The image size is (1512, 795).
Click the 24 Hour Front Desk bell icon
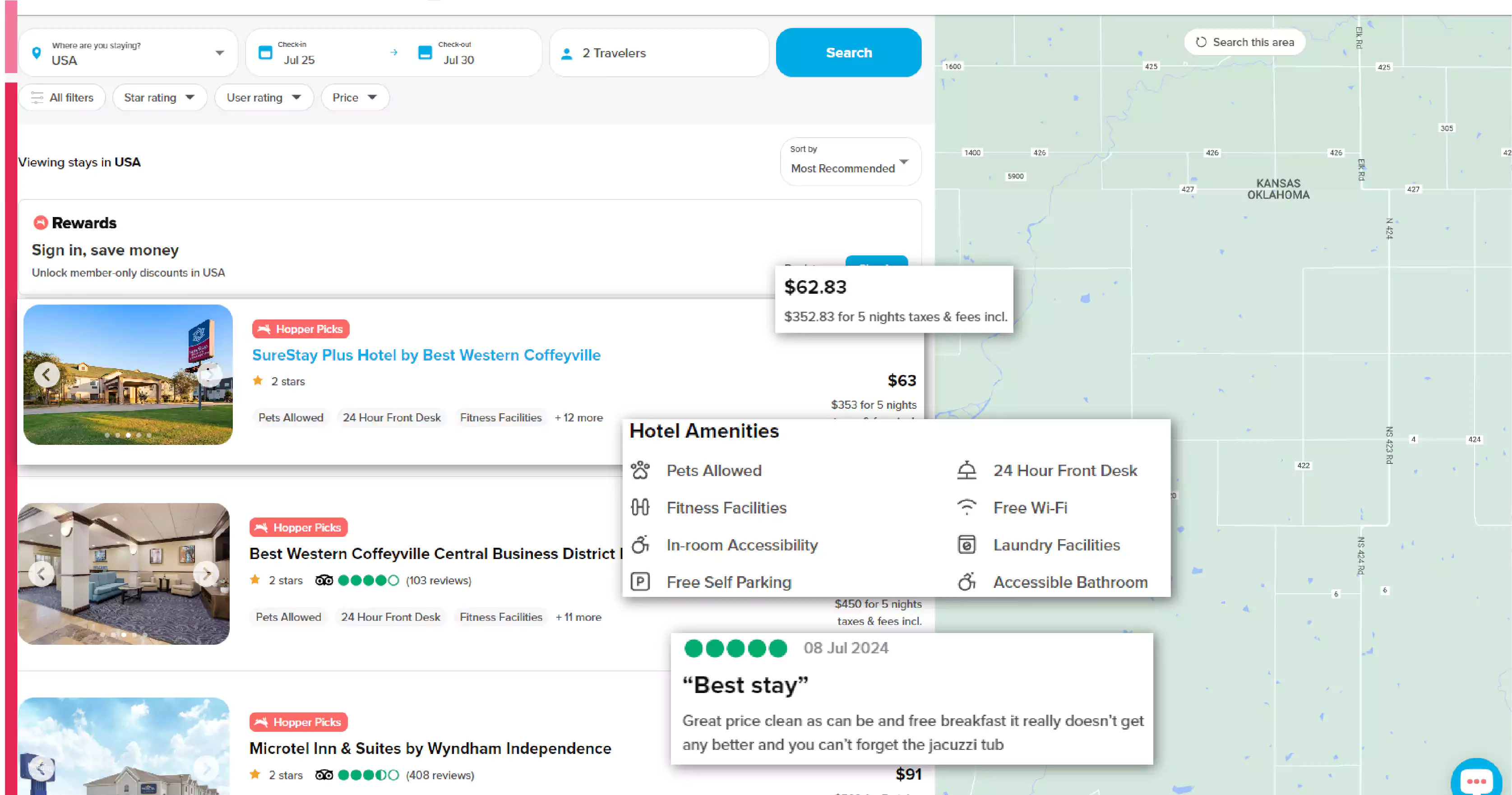967,470
